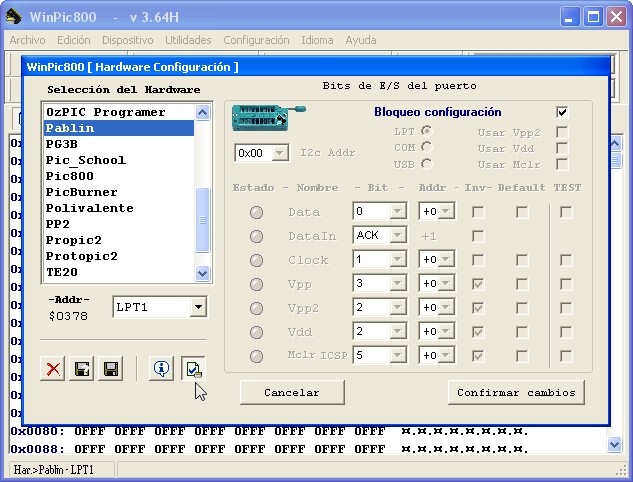The height and width of the screenshot is (482, 633).
Task: Toggle the Data row TEST checkbox
Action: coord(566,212)
